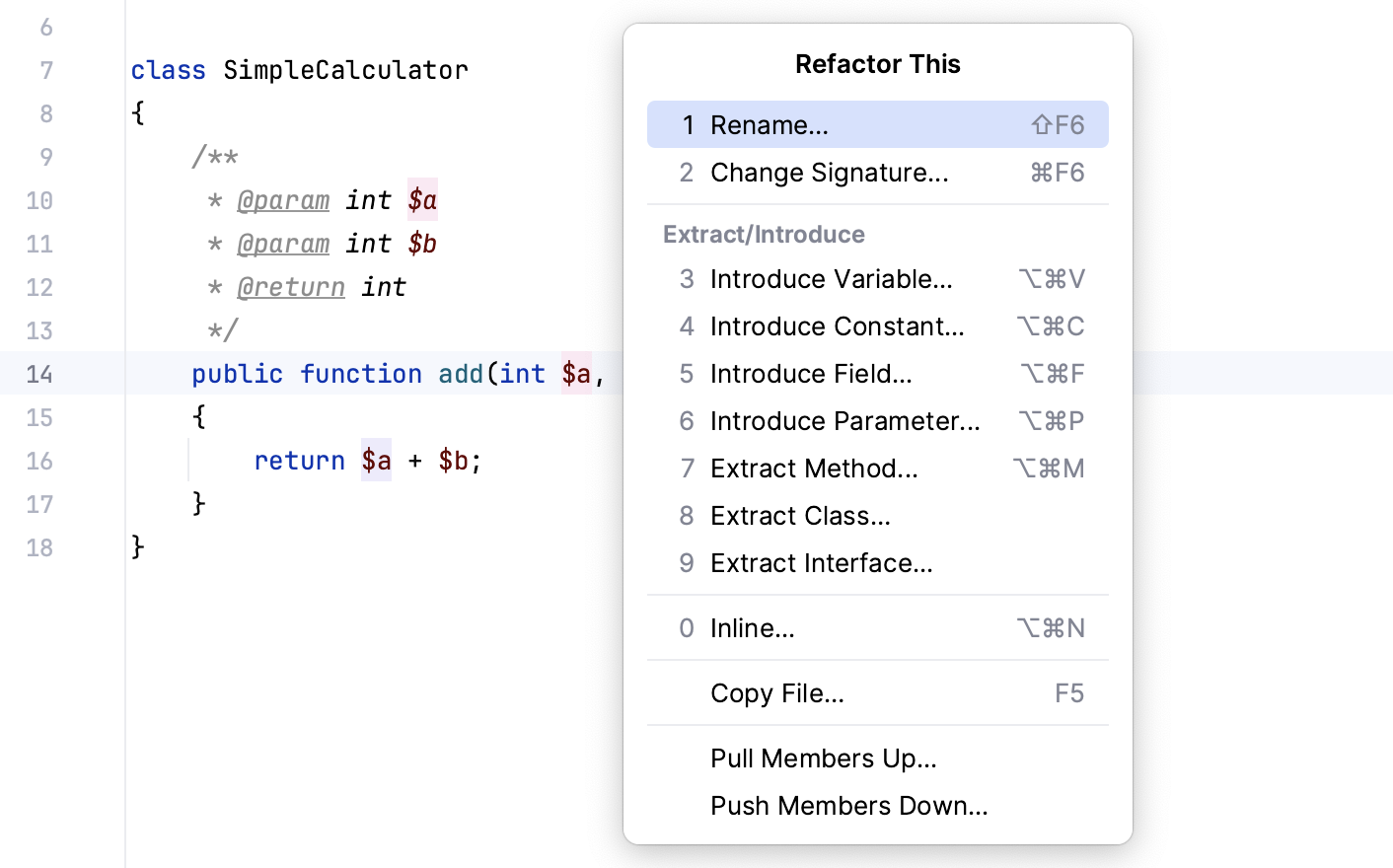Image resolution: width=1393 pixels, height=868 pixels.
Task: Click the add function name on line 14
Action: pos(460,374)
